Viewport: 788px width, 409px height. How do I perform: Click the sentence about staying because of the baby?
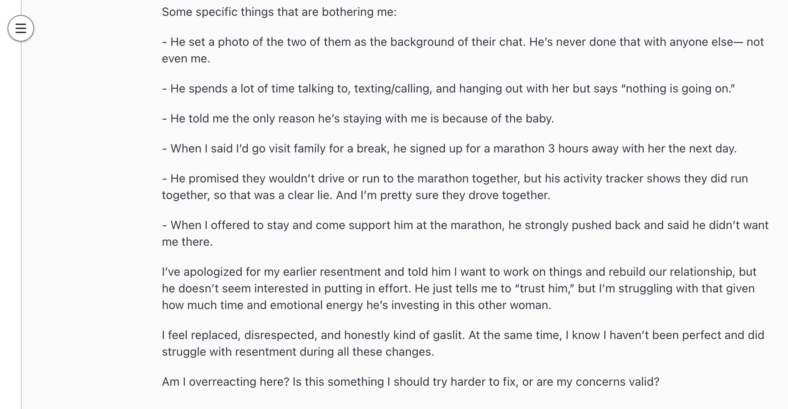click(x=358, y=119)
